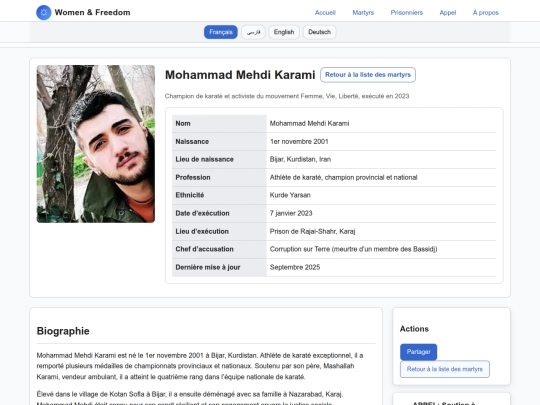
Task: Click the 'Biographie' section heading
Action: click(x=63, y=331)
